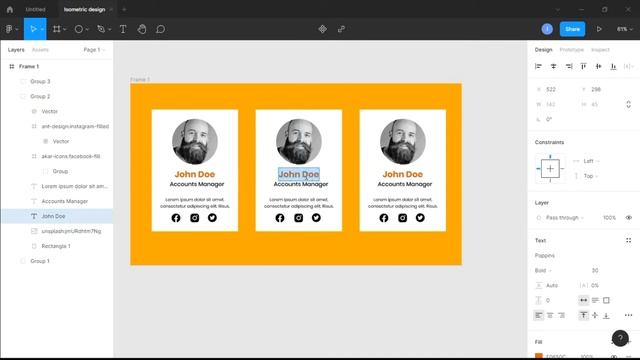Open a new tab with plus
This screenshot has width=640, height=360.
tap(124, 9)
